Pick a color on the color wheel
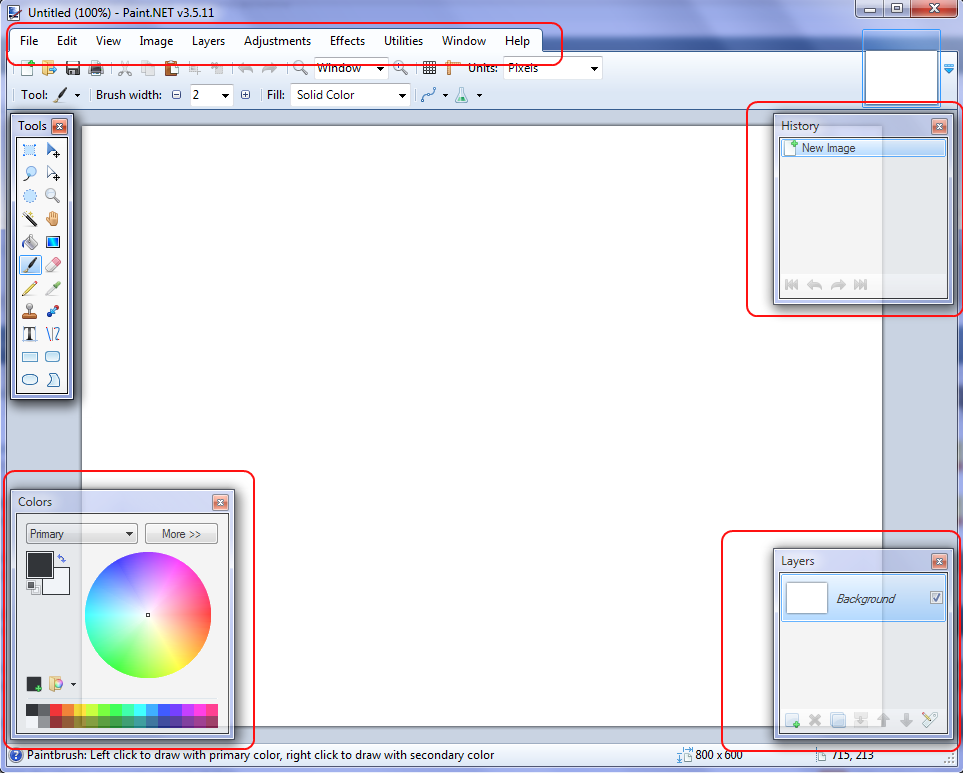The image size is (963, 773). click(x=148, y=615)
